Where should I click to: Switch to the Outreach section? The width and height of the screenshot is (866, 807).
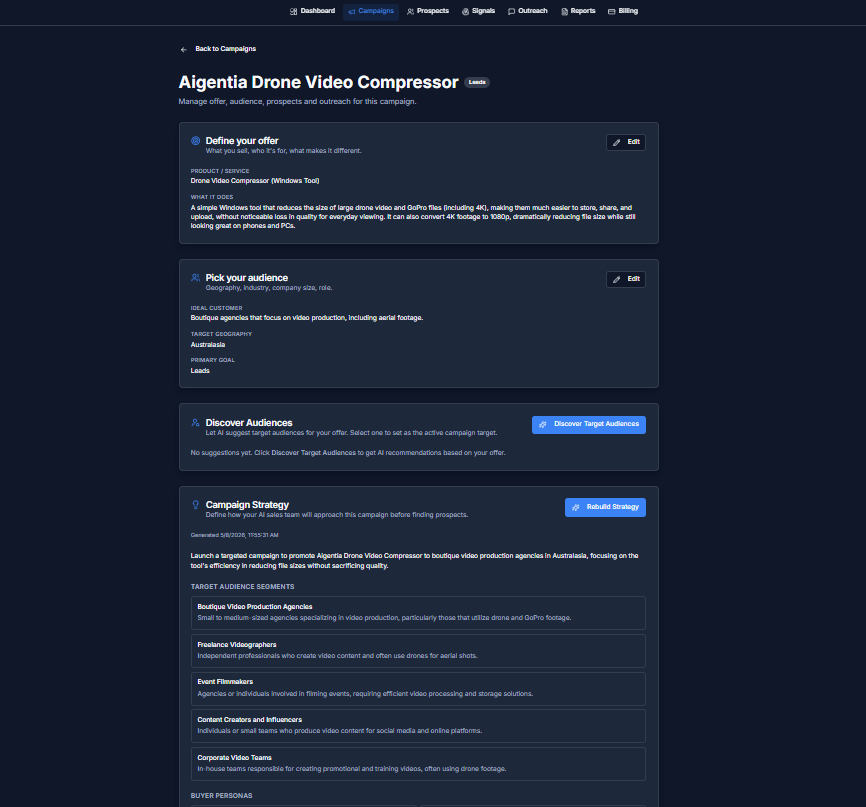(527, 11)
